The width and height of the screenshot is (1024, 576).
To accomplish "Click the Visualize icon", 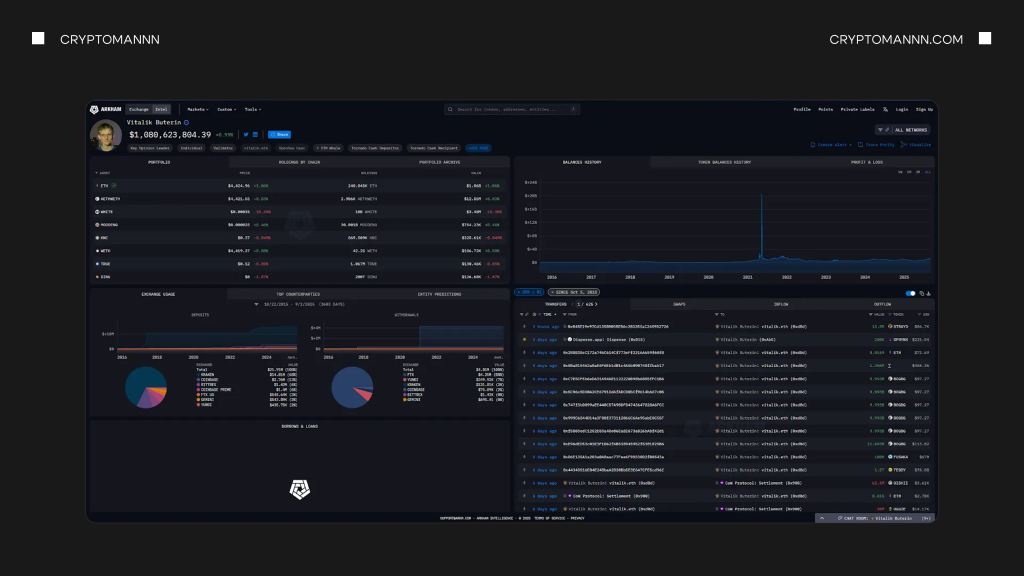I will coord(902,145).
